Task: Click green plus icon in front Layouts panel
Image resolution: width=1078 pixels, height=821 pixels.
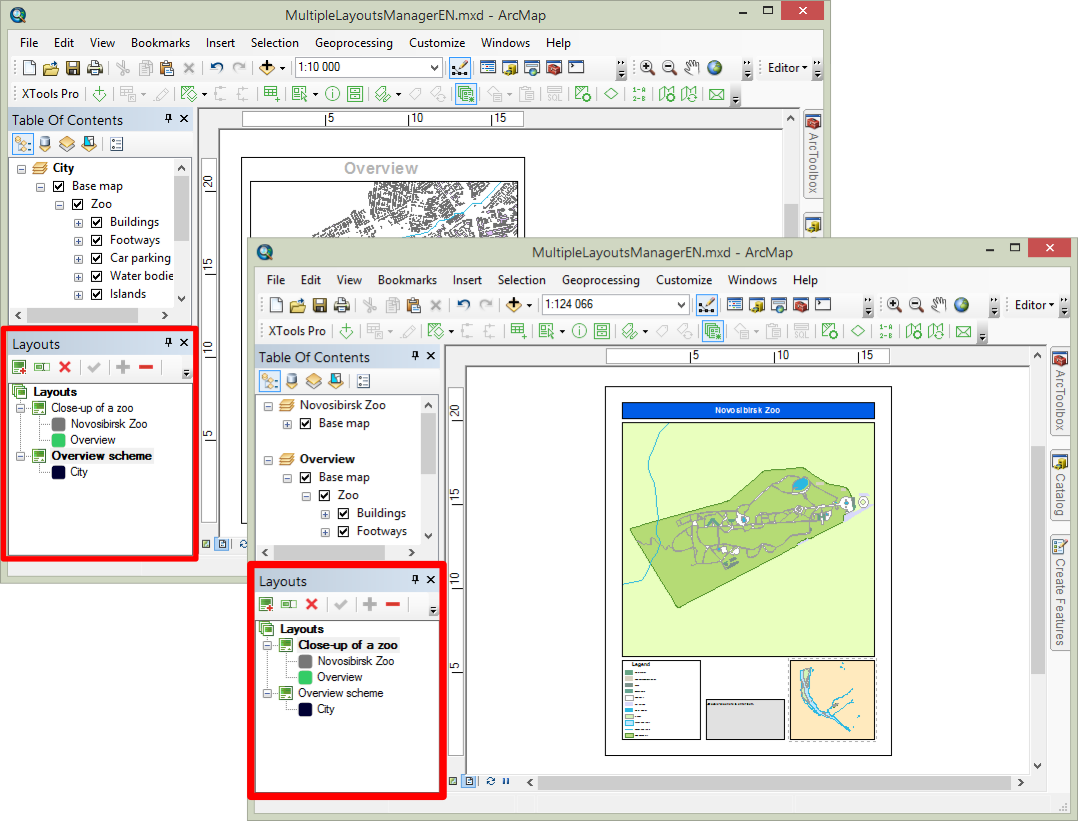Action: [370, 604]
